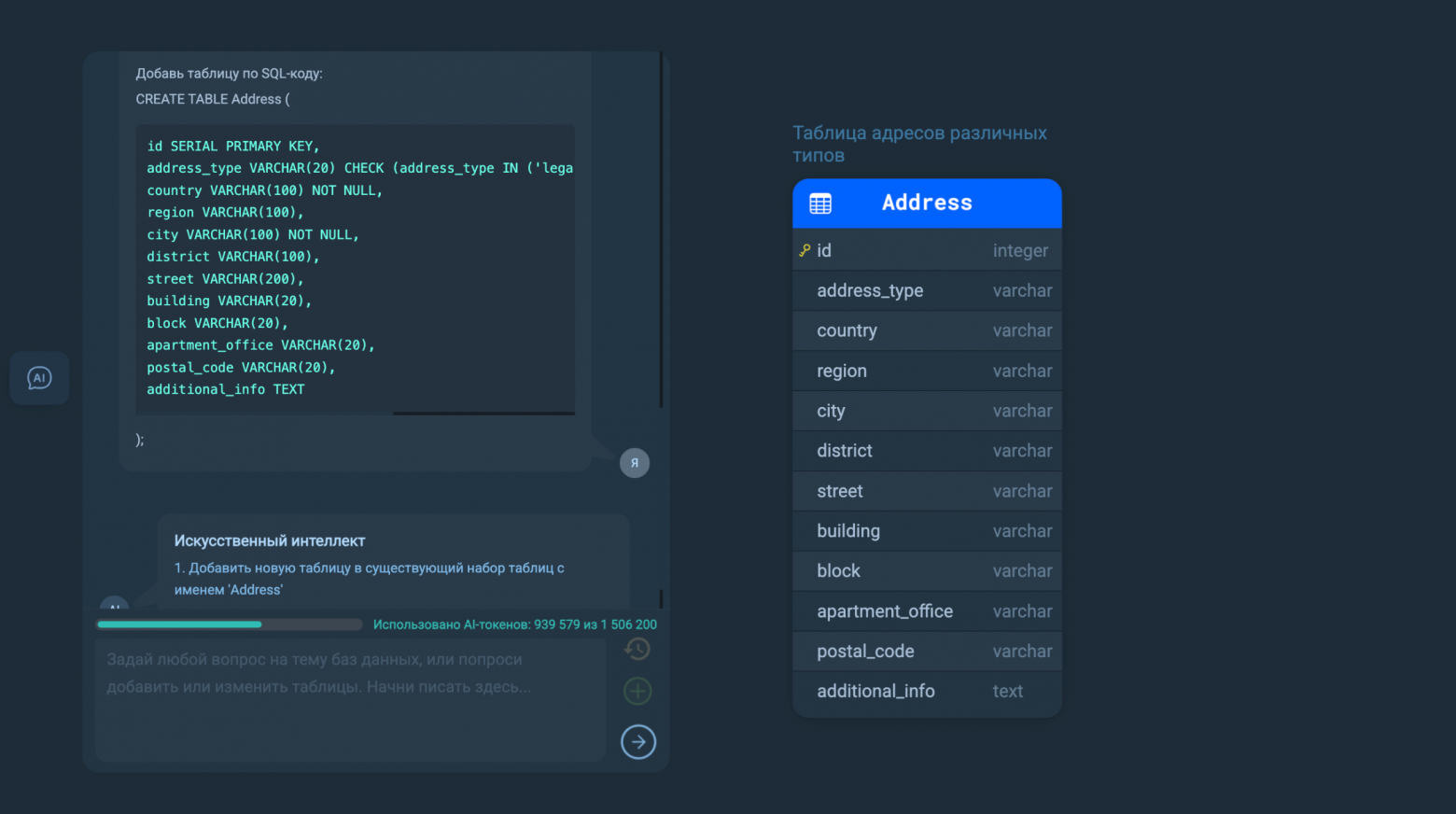The width and height of the screenshot is (1456, 814).
Task: Click the user avatar labeled Я
Action: tap(635, 462)
